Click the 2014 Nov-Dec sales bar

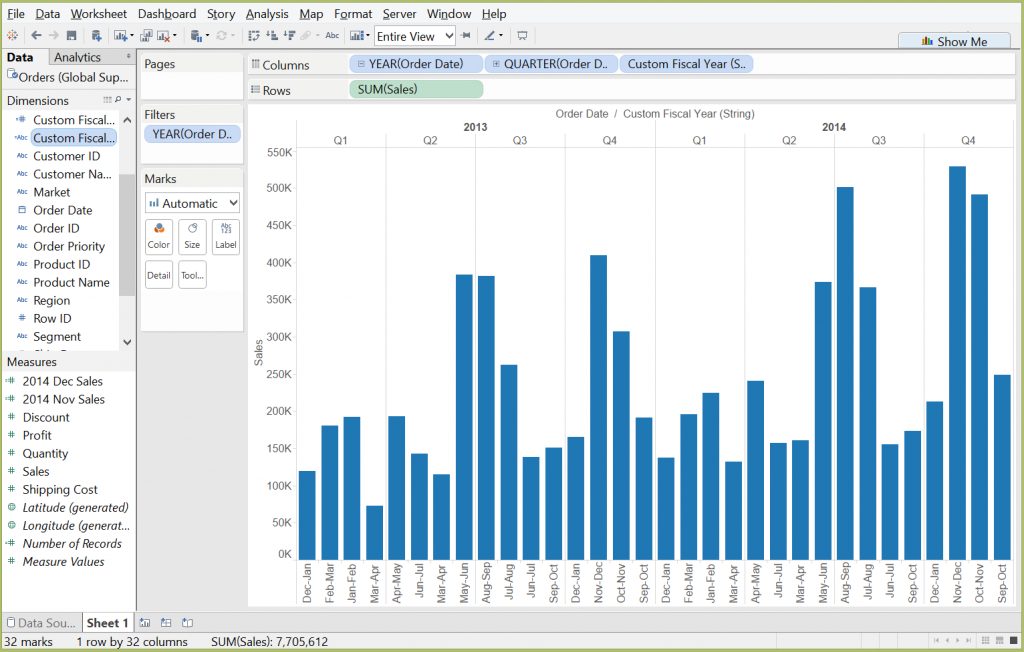coord(957,363)
